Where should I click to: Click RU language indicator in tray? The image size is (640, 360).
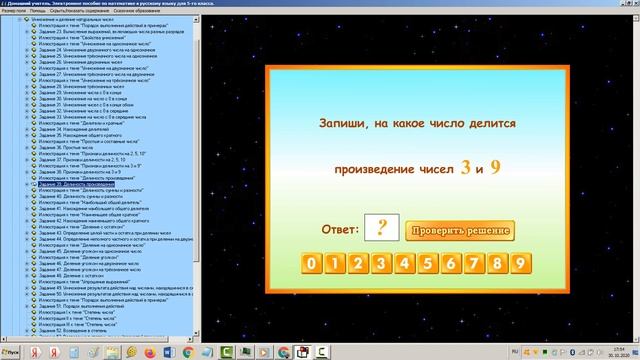[x=515, y=351]
